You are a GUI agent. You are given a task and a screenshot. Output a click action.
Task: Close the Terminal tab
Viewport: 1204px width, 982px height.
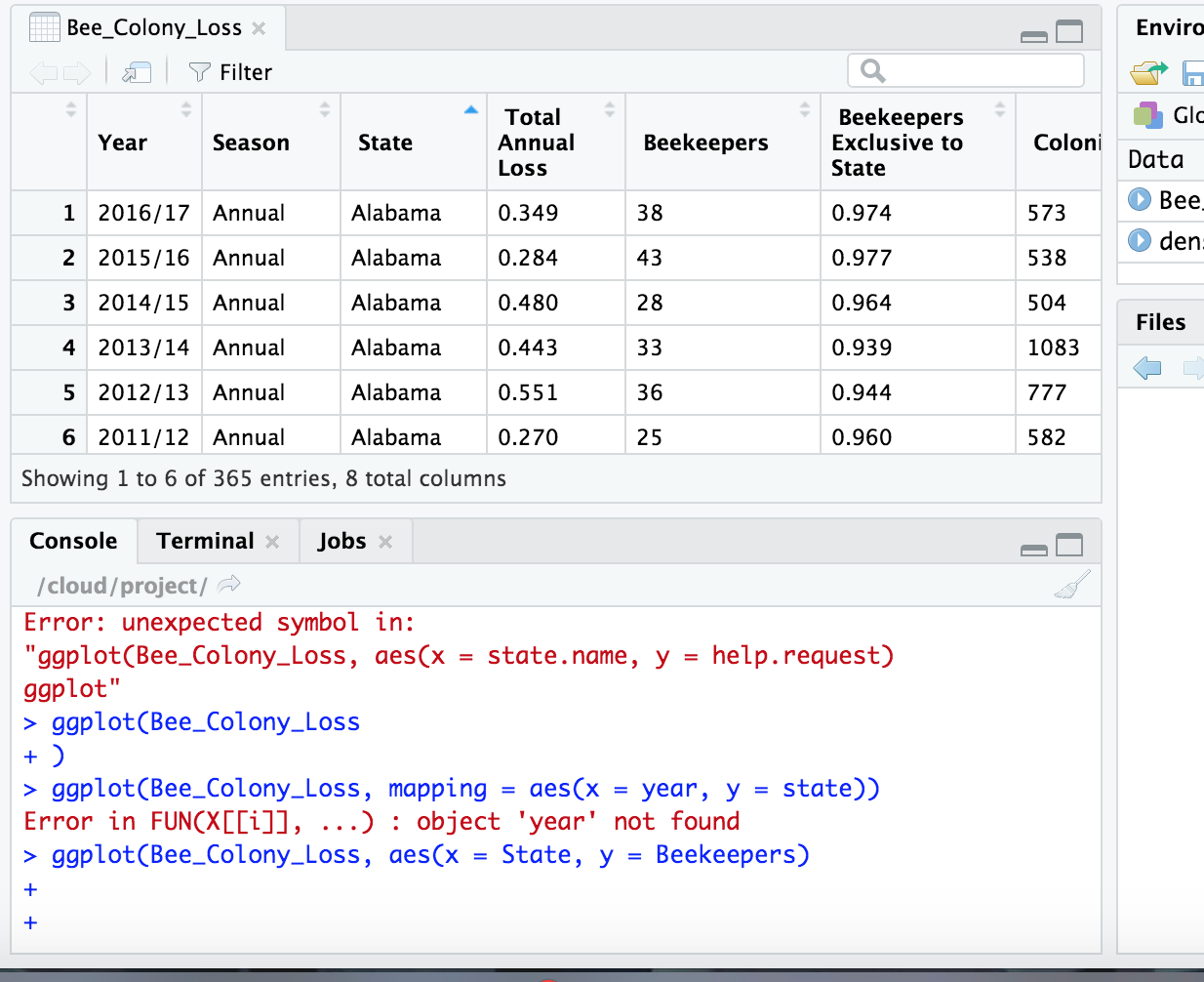point(272,542)
